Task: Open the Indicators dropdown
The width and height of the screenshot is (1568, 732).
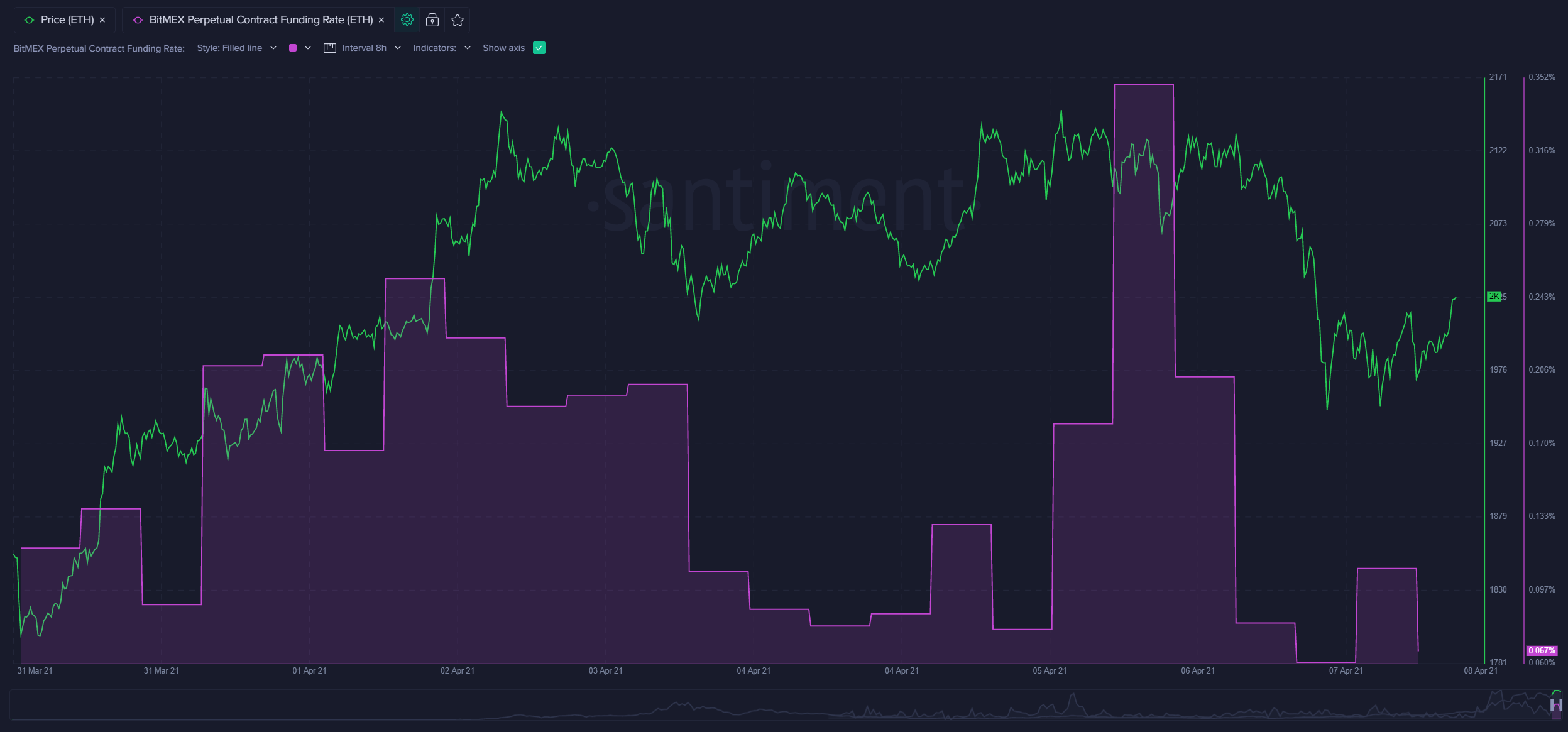Action: tap(441, 48)
